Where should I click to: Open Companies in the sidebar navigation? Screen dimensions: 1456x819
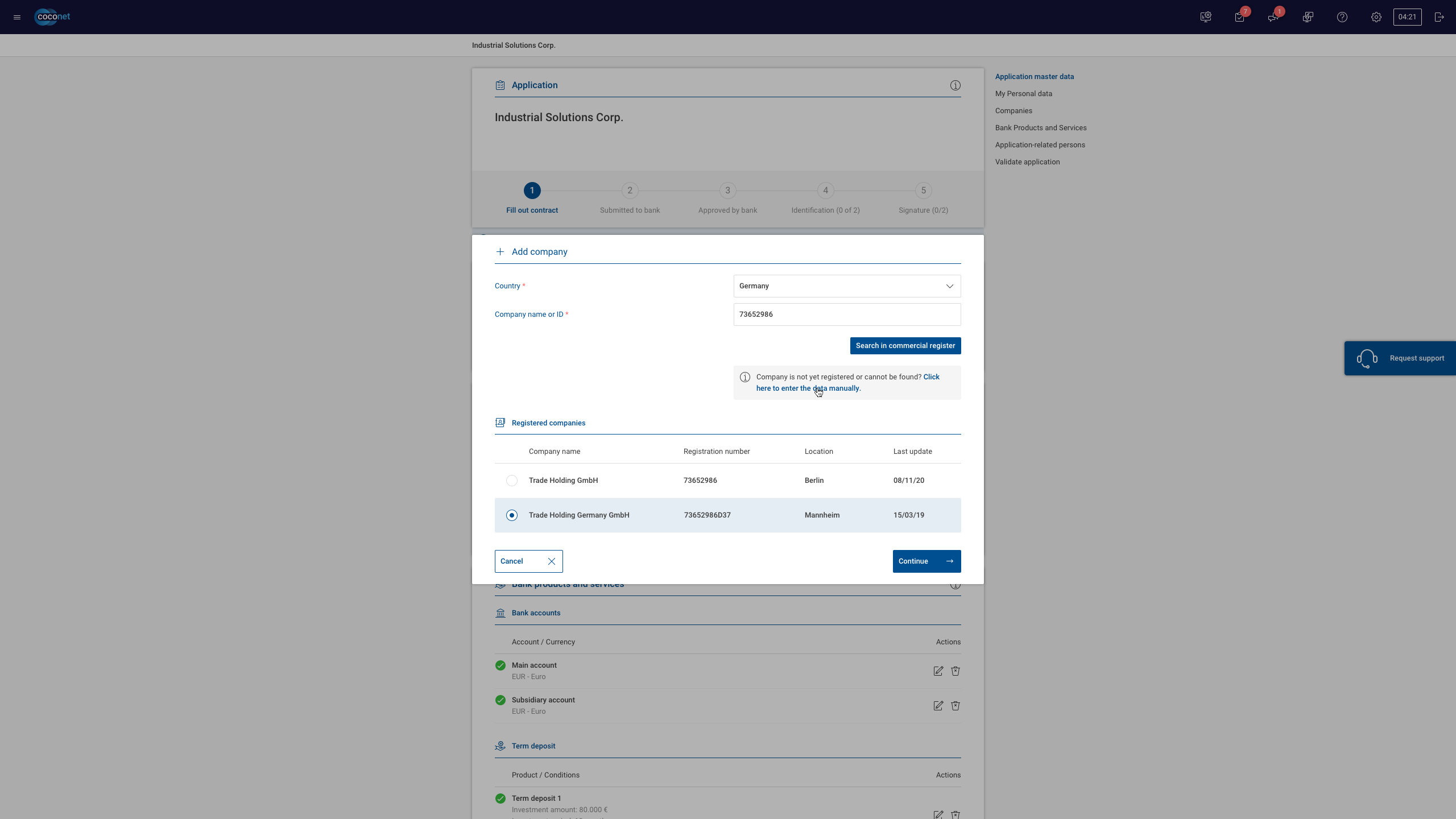[x=1014, y=111]
